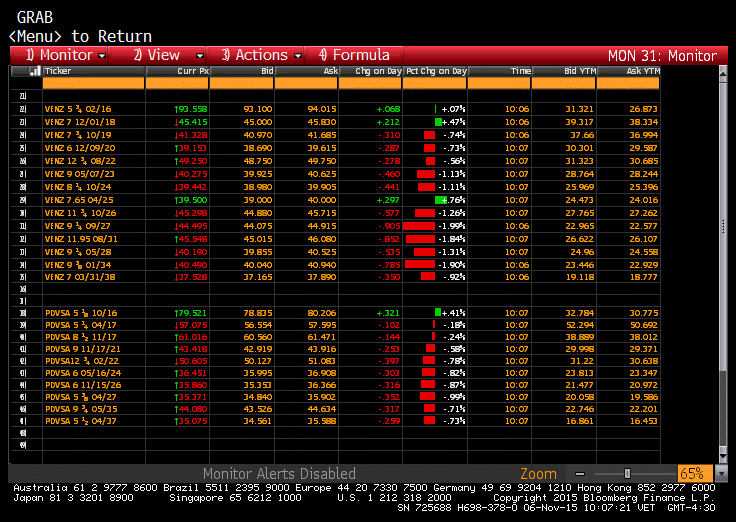
Task: Click the Ticker filter input field
Action: 93,83
